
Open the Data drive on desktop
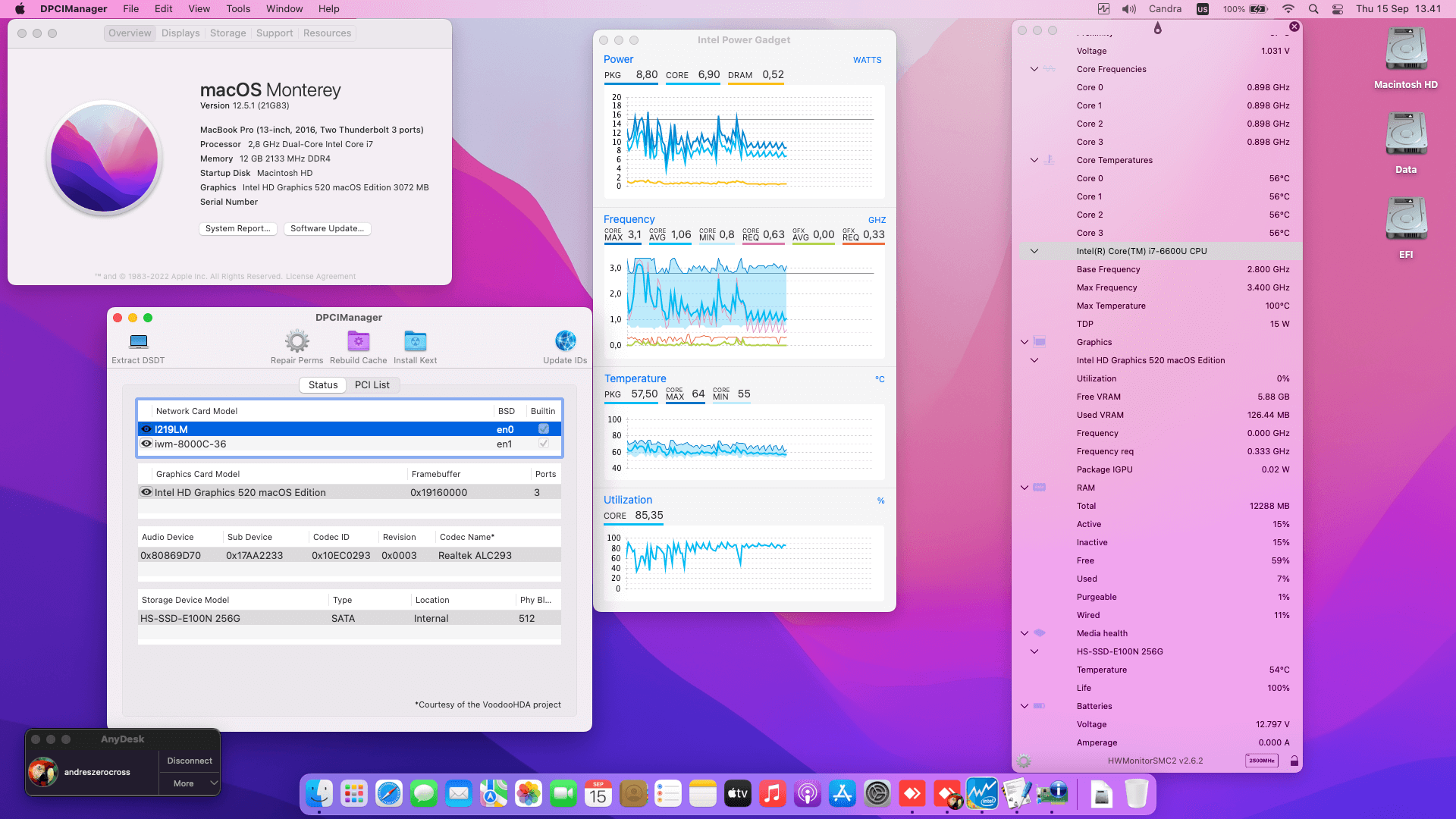(x=1406, y=143)
